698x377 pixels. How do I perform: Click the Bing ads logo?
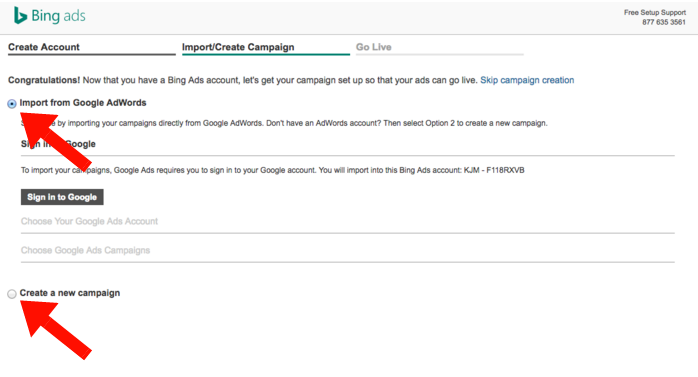point(49,16)
